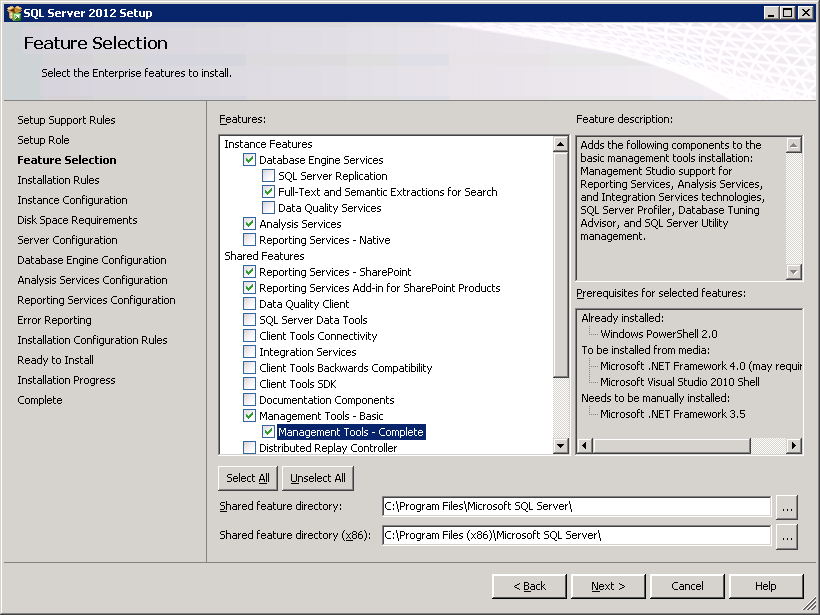Viewport: 820px width, 615px height.
Task: Select Microsoft .NET Framework 3.5 prerequisite
Action: (x=673, y=414)
